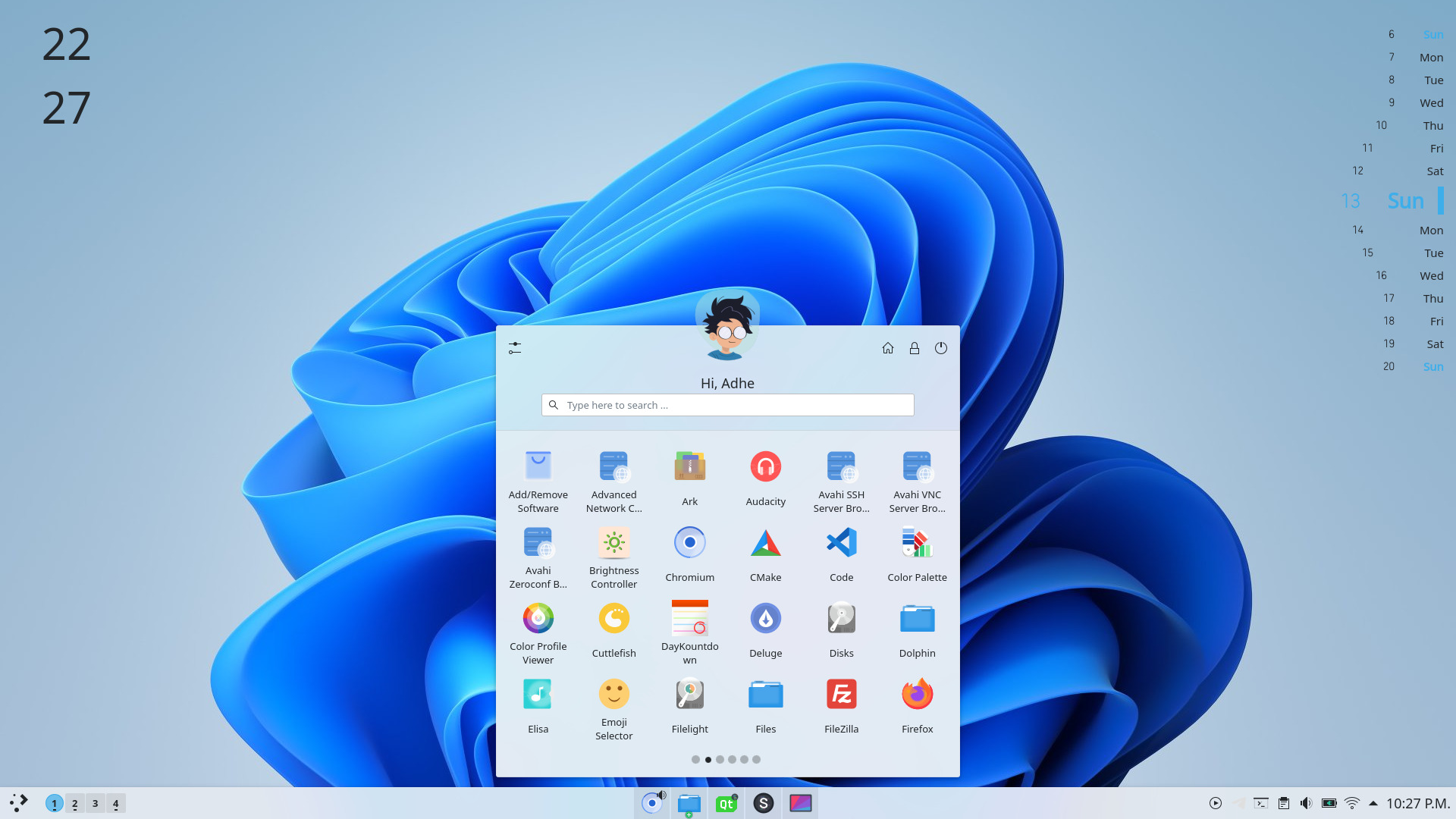The image size is (1456, 819).
Task: Open Avahi VNC Server Browser
Action: tap(917, 481)
